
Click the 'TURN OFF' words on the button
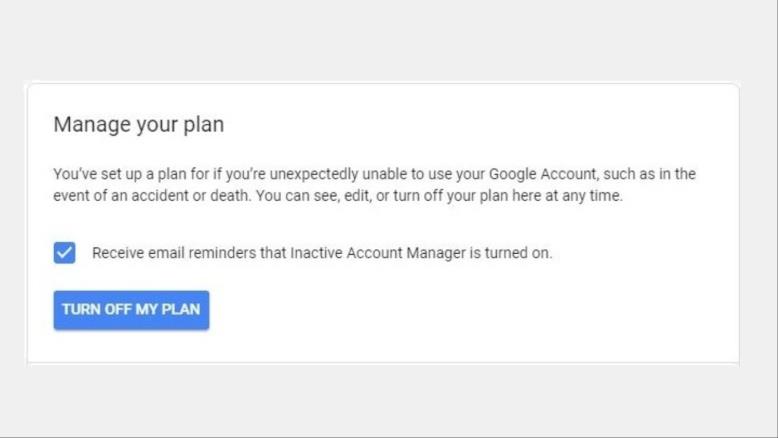96,310
